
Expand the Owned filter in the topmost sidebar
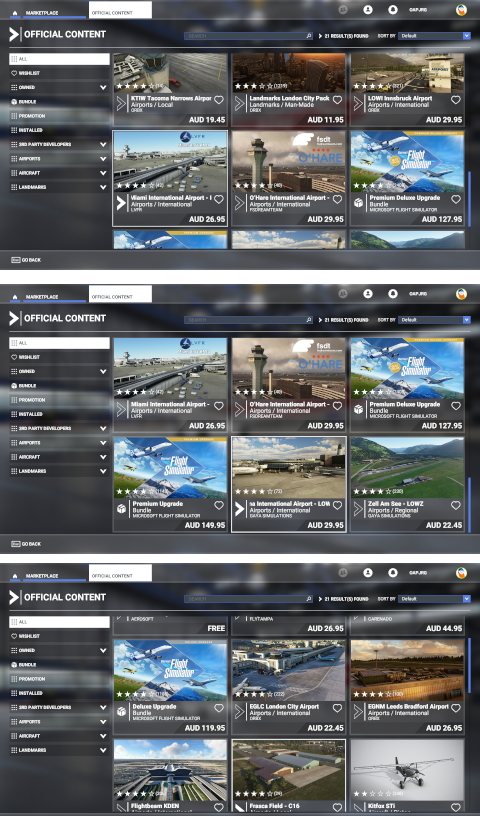click(103, 87)
